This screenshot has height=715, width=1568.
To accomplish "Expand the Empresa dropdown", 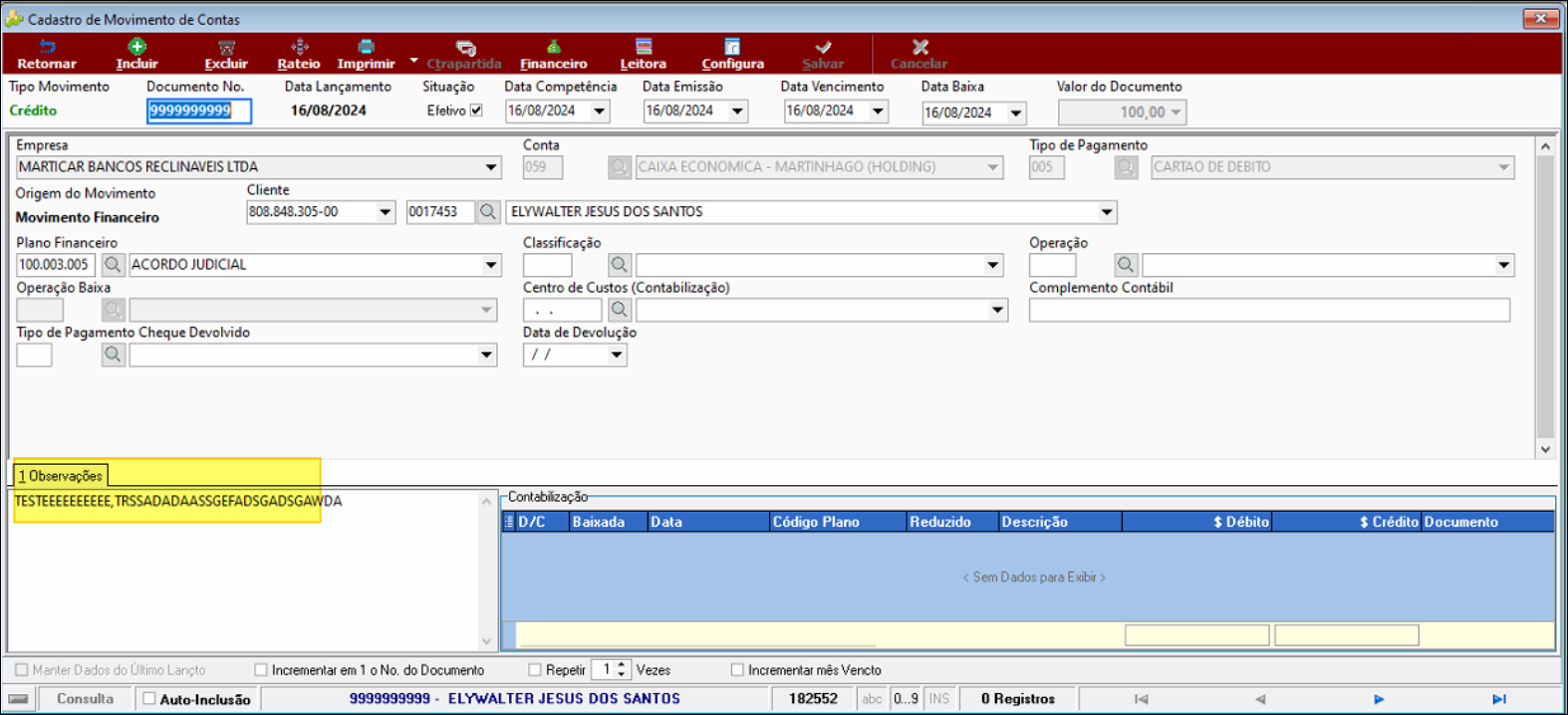I will click(491, 167).
